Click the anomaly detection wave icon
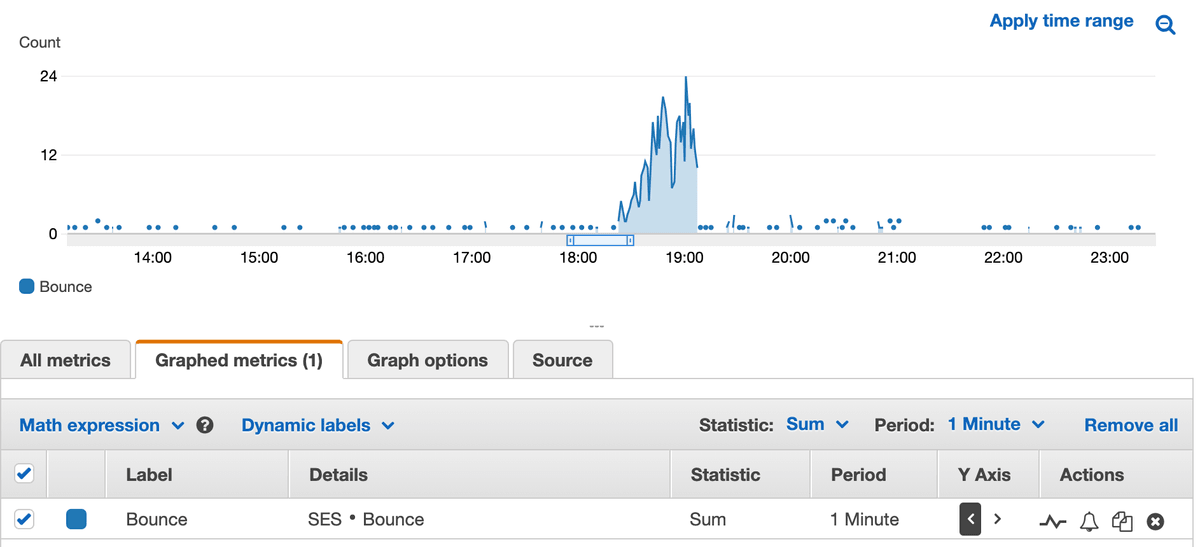1200x547 pixels. 1053,521
